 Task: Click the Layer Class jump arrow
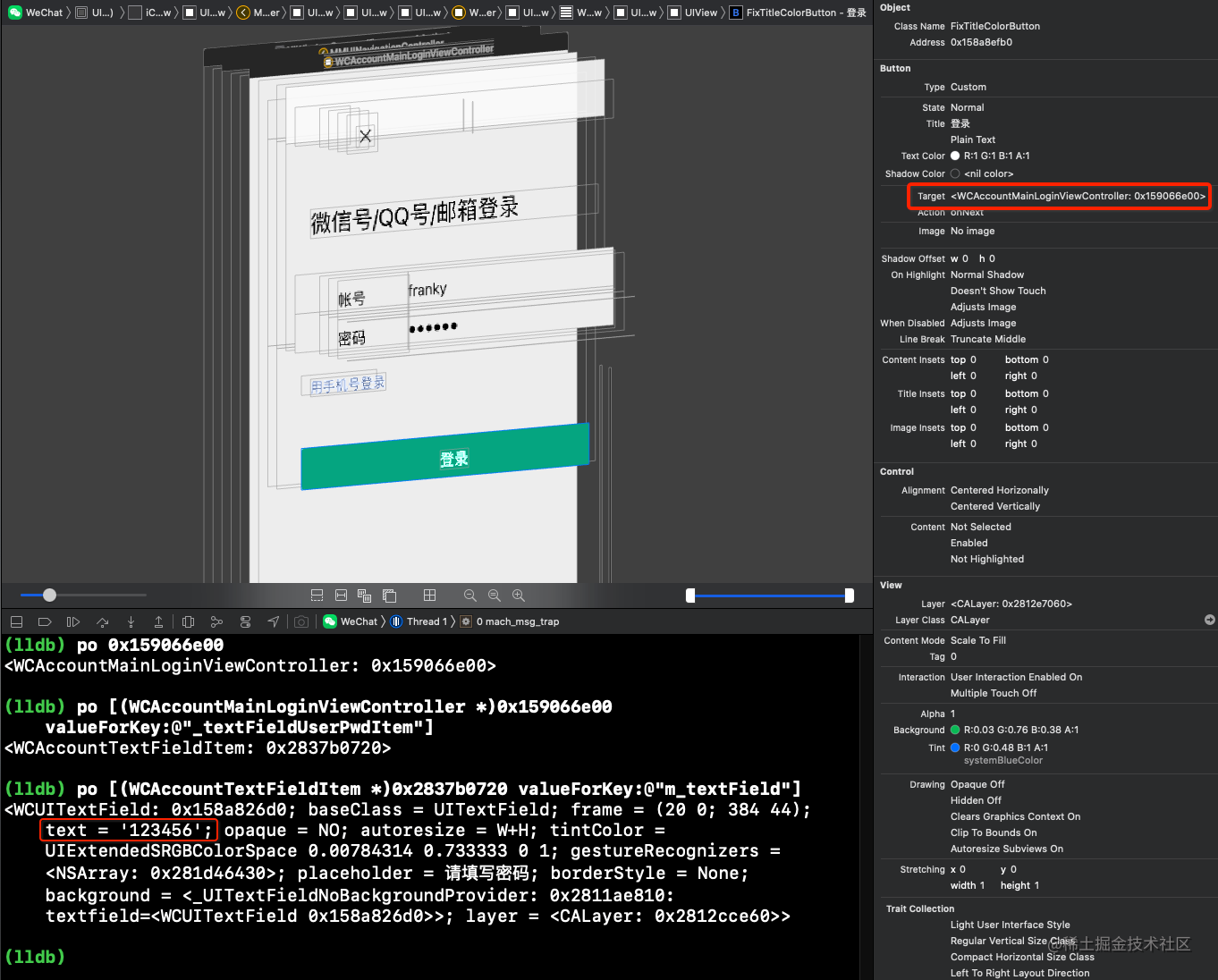pyautogui.click(x=1210, y=620)
